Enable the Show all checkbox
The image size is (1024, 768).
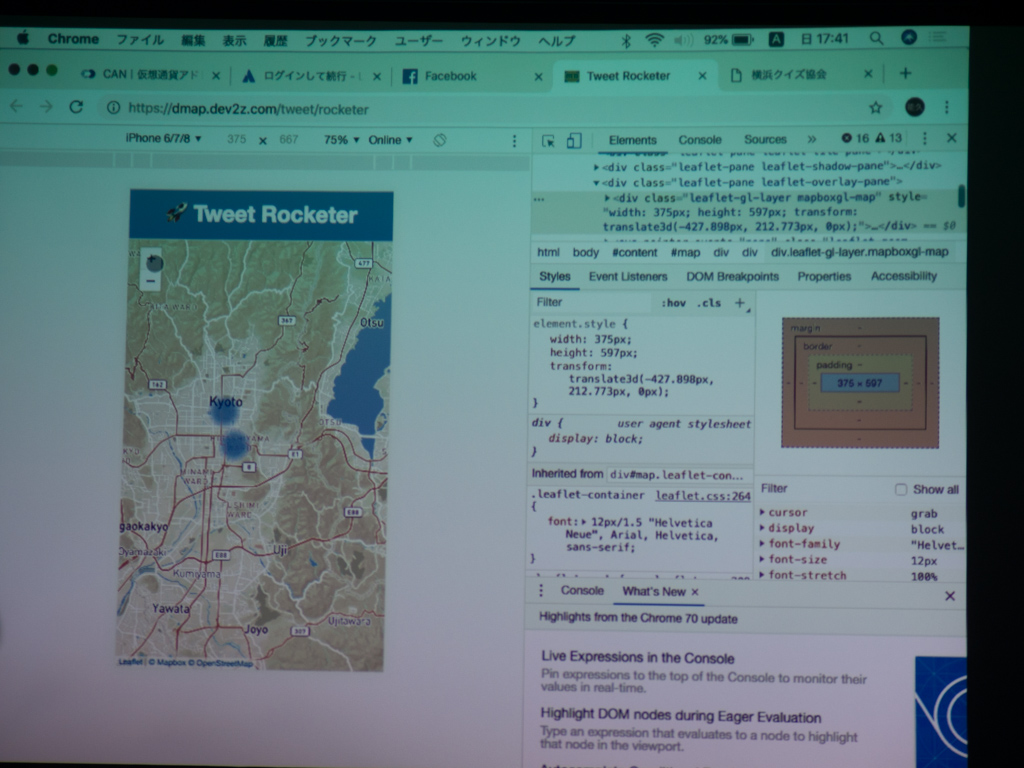coord(901,489)
